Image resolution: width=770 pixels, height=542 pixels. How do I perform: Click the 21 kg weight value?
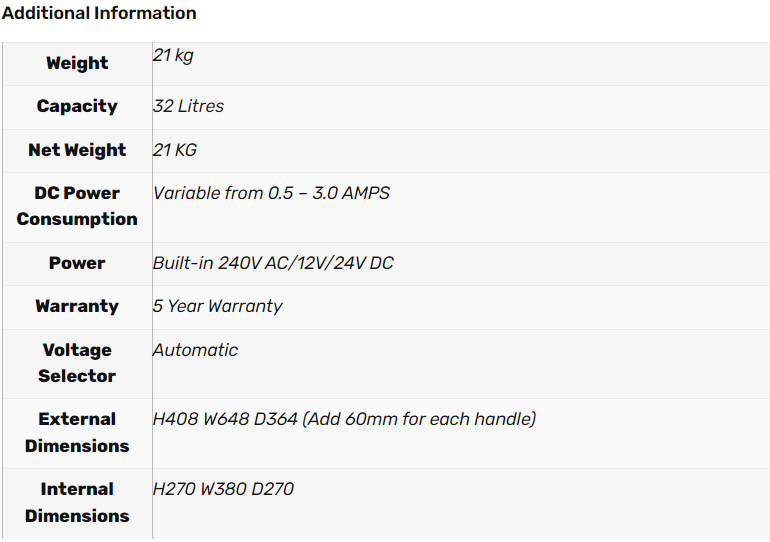click(x=173, y=55)
